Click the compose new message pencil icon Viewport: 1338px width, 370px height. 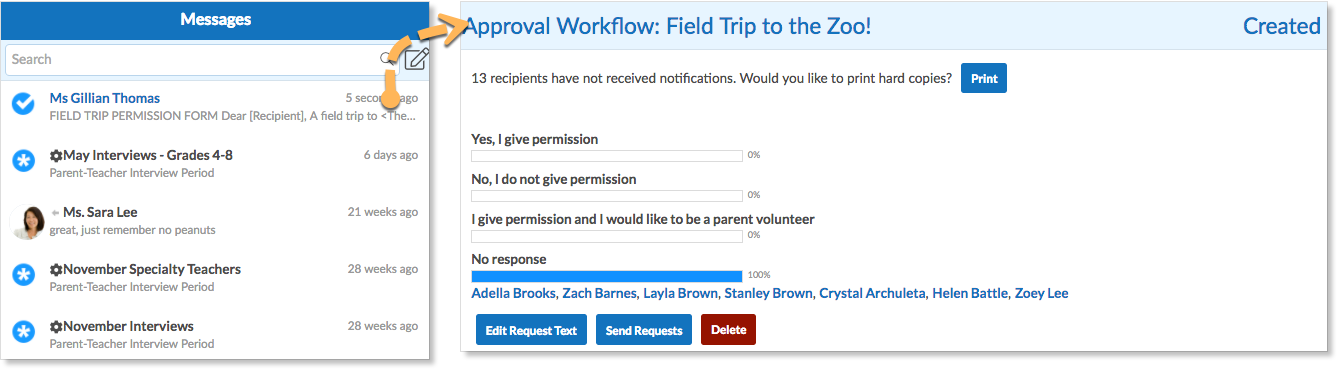point(417,59)
